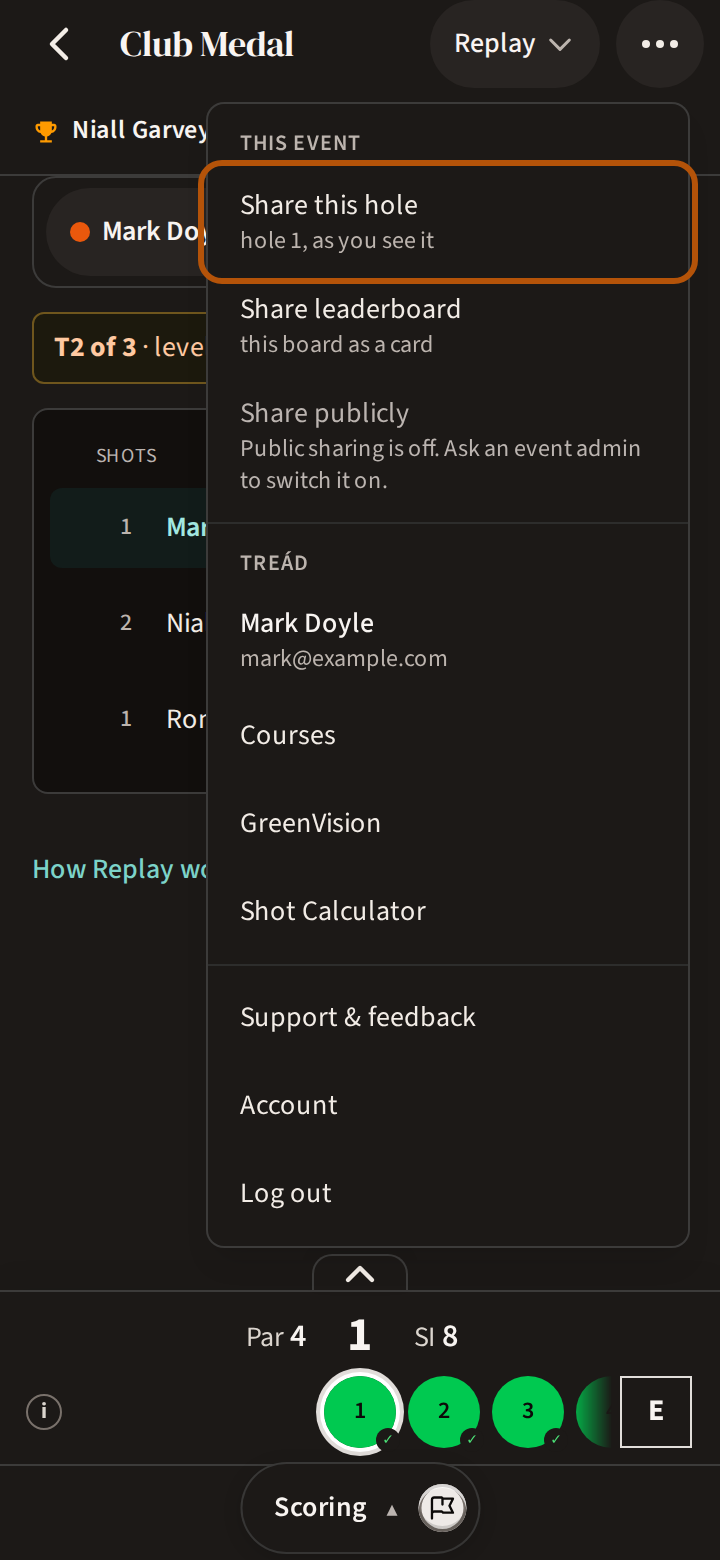Jump to hole 3 green circle
The height and width of the screenshot is (1560, 720).
click(528, 1411)
